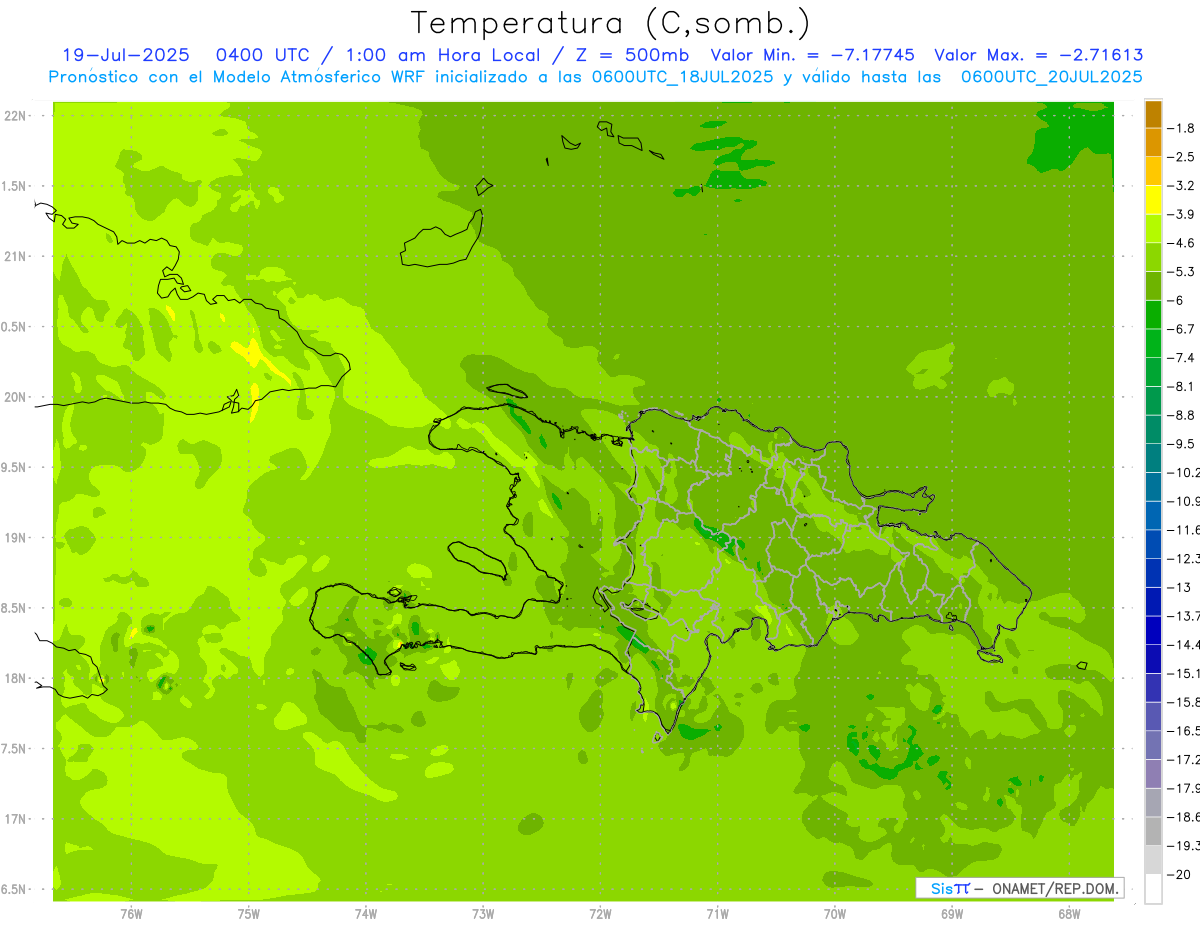1200x927 pixels.
Task: Click the '74W' longitude label
Action: tap(366, 913)
